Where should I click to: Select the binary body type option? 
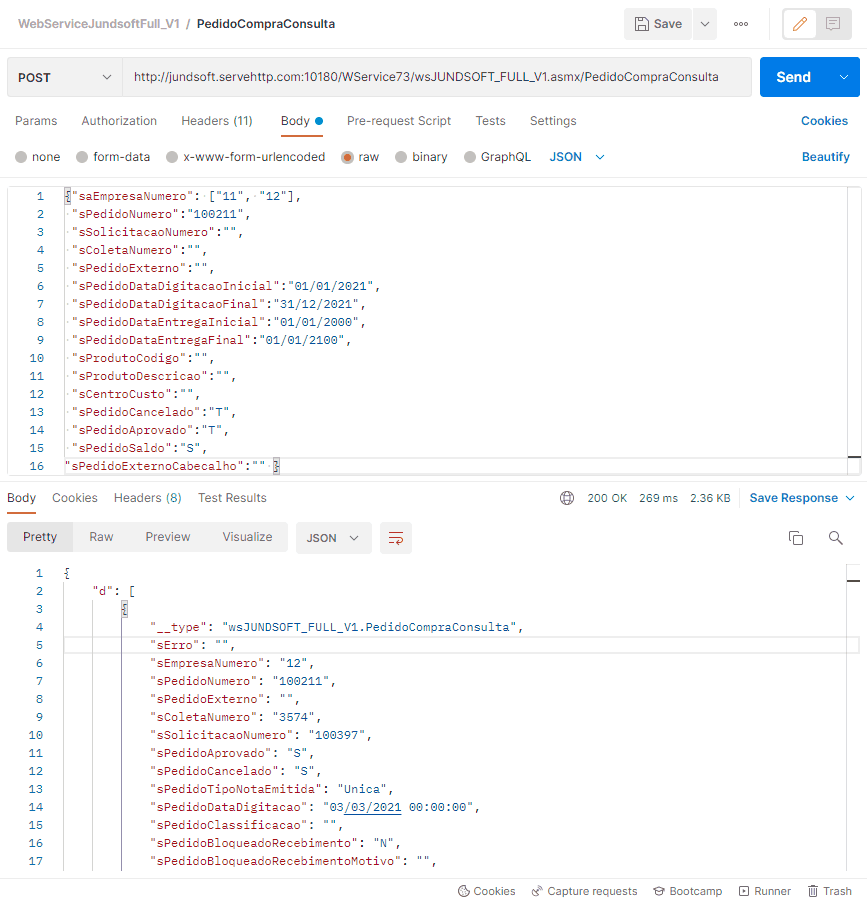click(401, 157)
